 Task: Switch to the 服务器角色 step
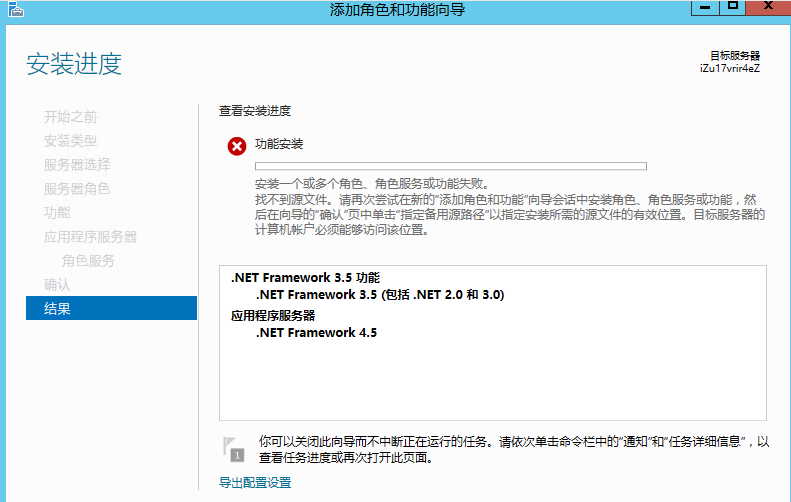coord(77,189)
